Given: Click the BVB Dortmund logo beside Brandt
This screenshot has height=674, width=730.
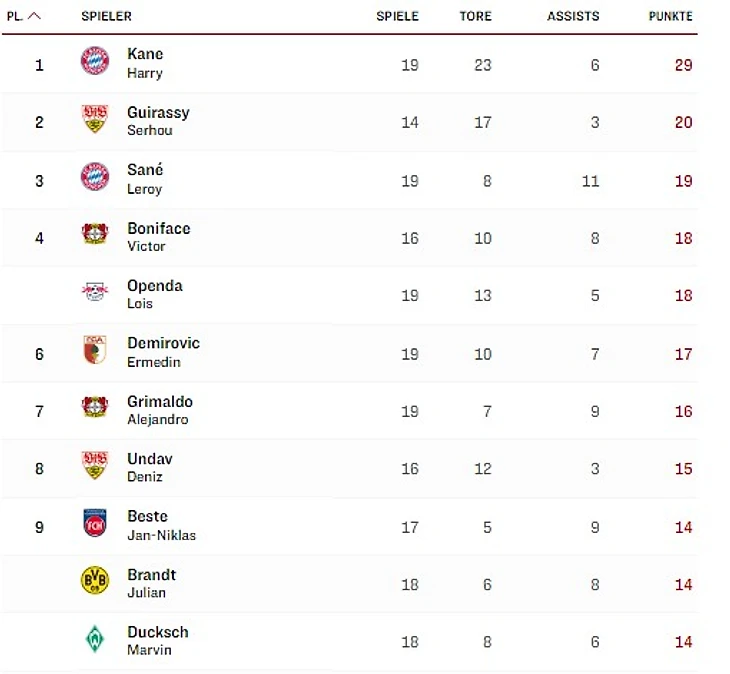Looking at the screenshot, I should tap(95, 581).
